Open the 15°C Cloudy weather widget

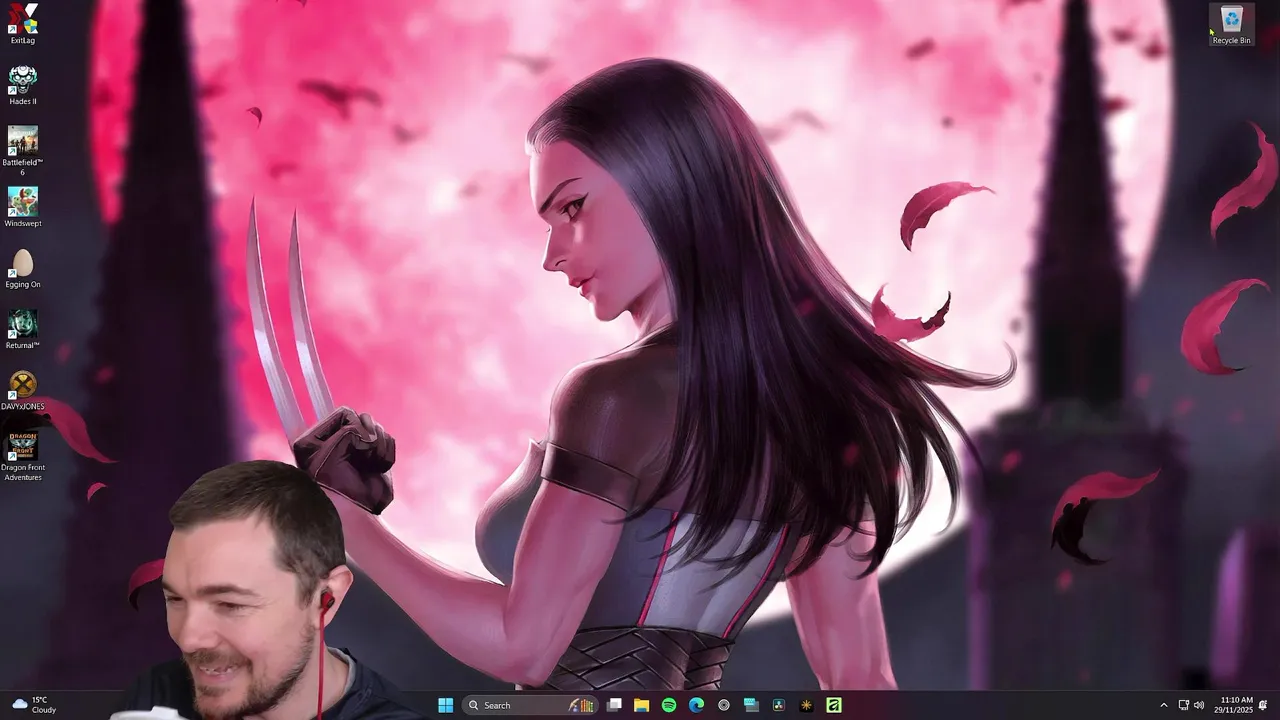33,705
